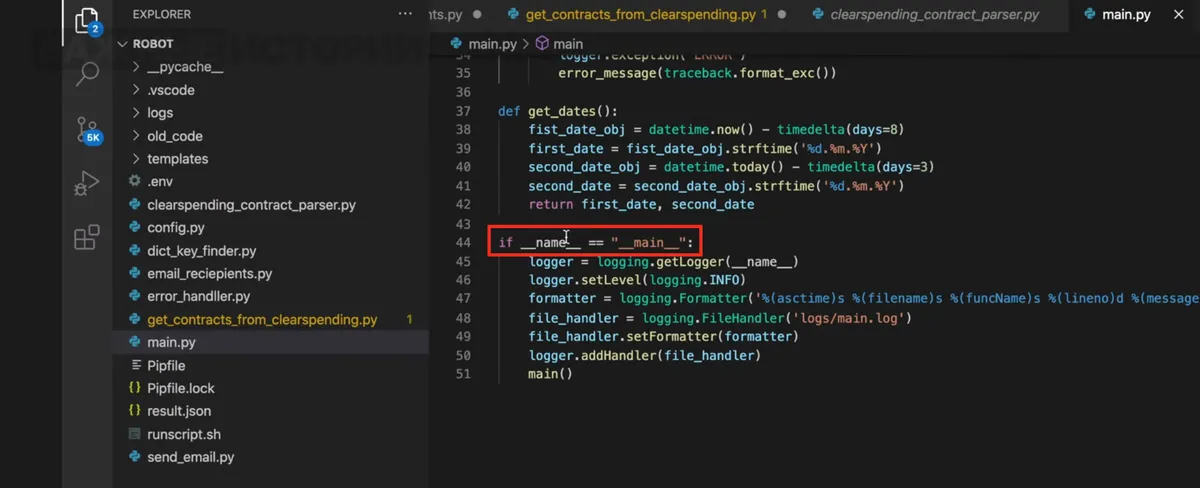Click the Pipfile.lock JSON braces icon
The height and width of the screenshot is (488, 1200).
coord(135,388)
